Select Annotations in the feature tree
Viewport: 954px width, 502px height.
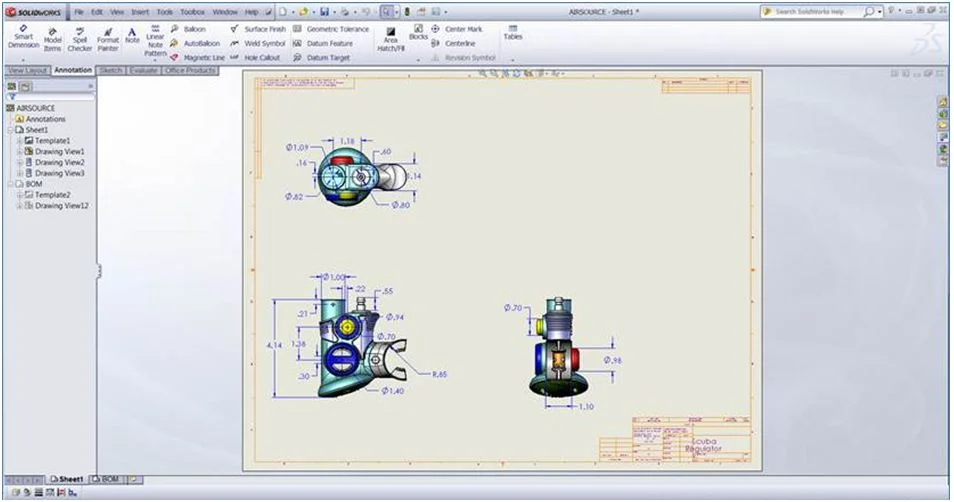coord(45,119)
